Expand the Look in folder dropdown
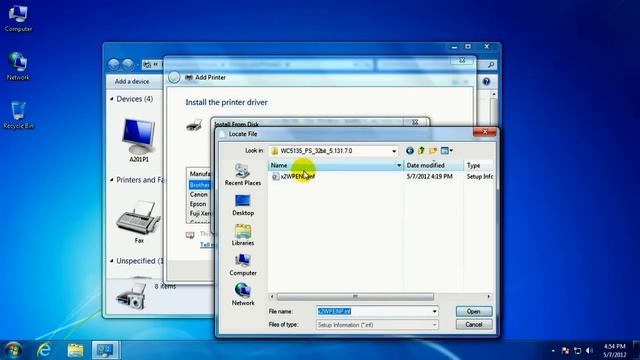The height and width of the screenshot is (360, 640). 394,151
